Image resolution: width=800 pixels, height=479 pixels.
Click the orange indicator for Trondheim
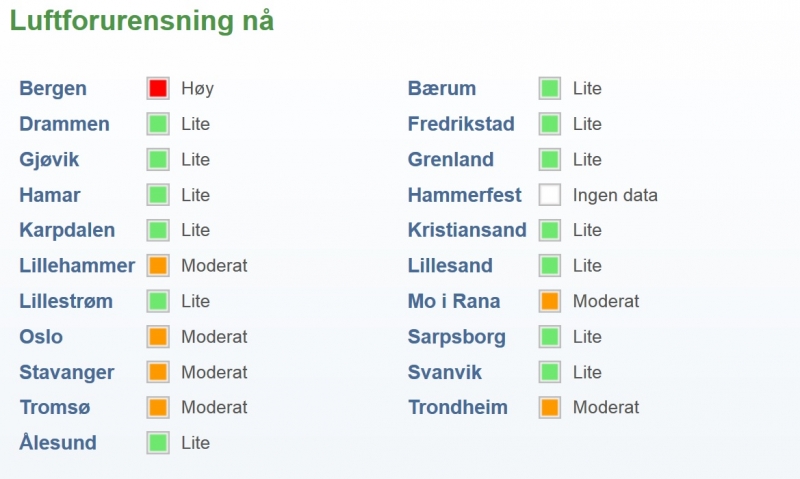pos(549,408)
